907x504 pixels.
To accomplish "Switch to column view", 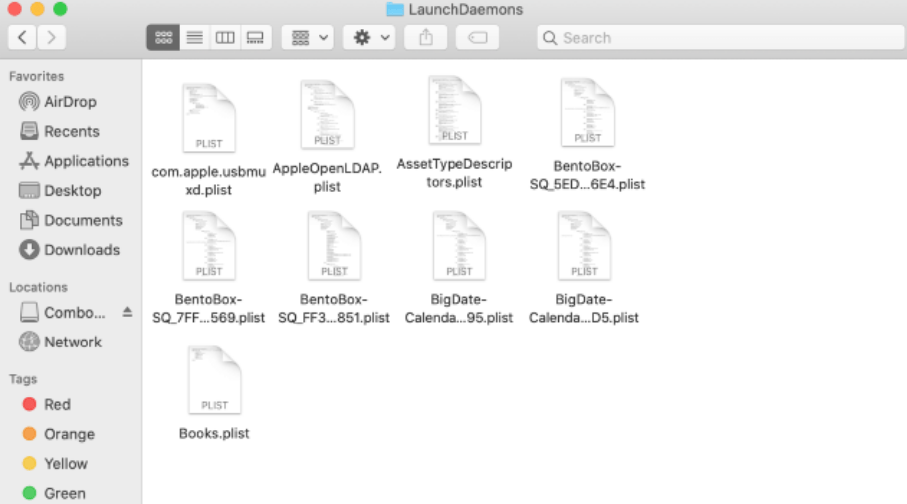I will (225, 38).
